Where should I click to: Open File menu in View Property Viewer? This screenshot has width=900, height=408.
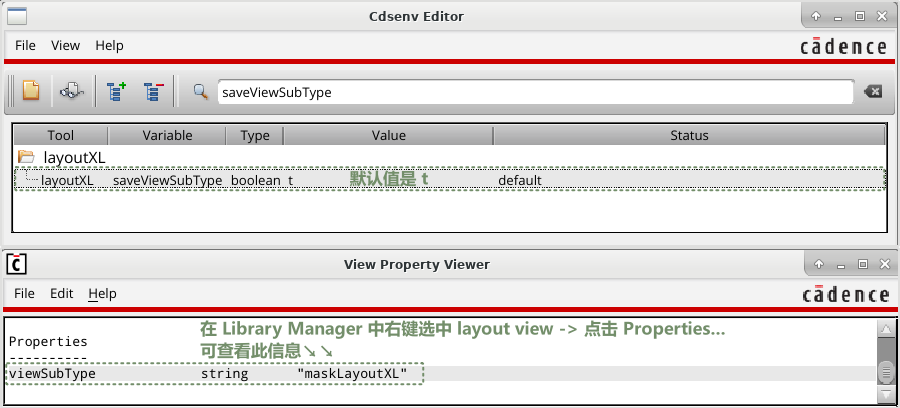pos(24,293)
